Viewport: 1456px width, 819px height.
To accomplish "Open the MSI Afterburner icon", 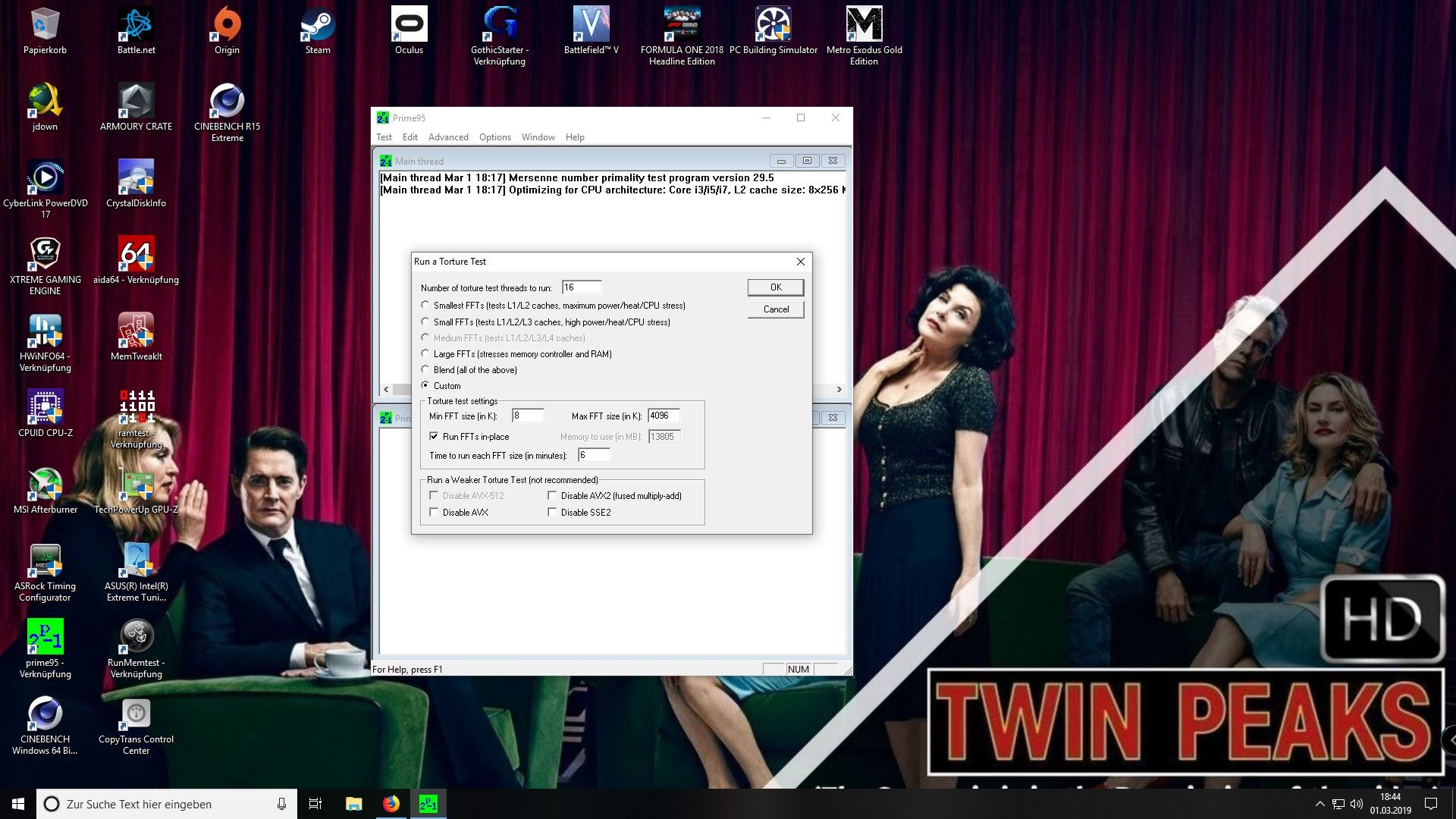I will click(45, 484).
